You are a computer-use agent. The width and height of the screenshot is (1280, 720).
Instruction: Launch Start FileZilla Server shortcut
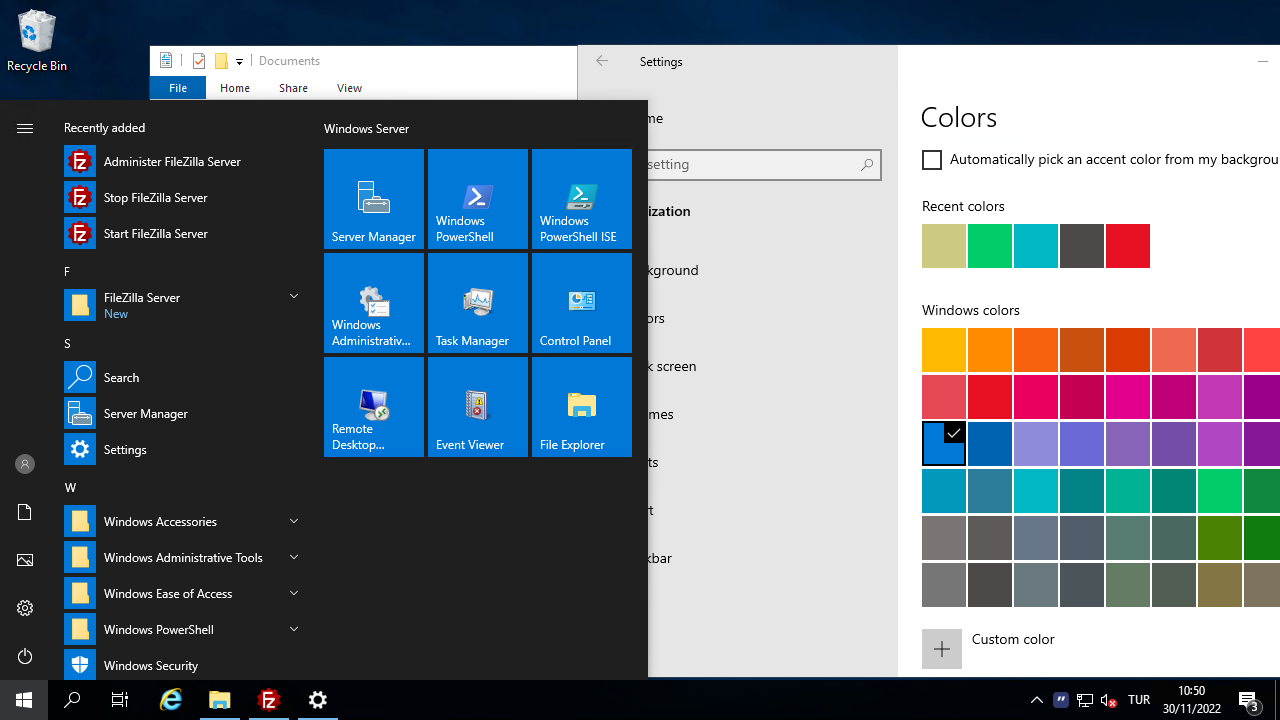click(x=182, y=234)
